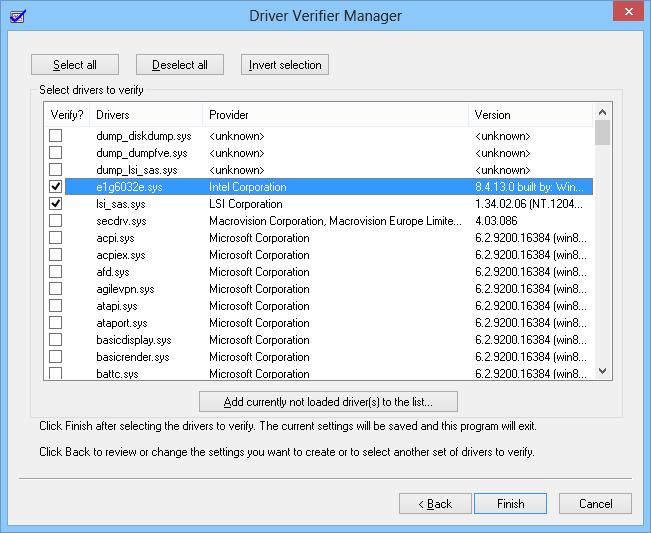Go Back to previous wizard page
The width and height of the screenshot is (651, 533).
[x=434, y=504]
